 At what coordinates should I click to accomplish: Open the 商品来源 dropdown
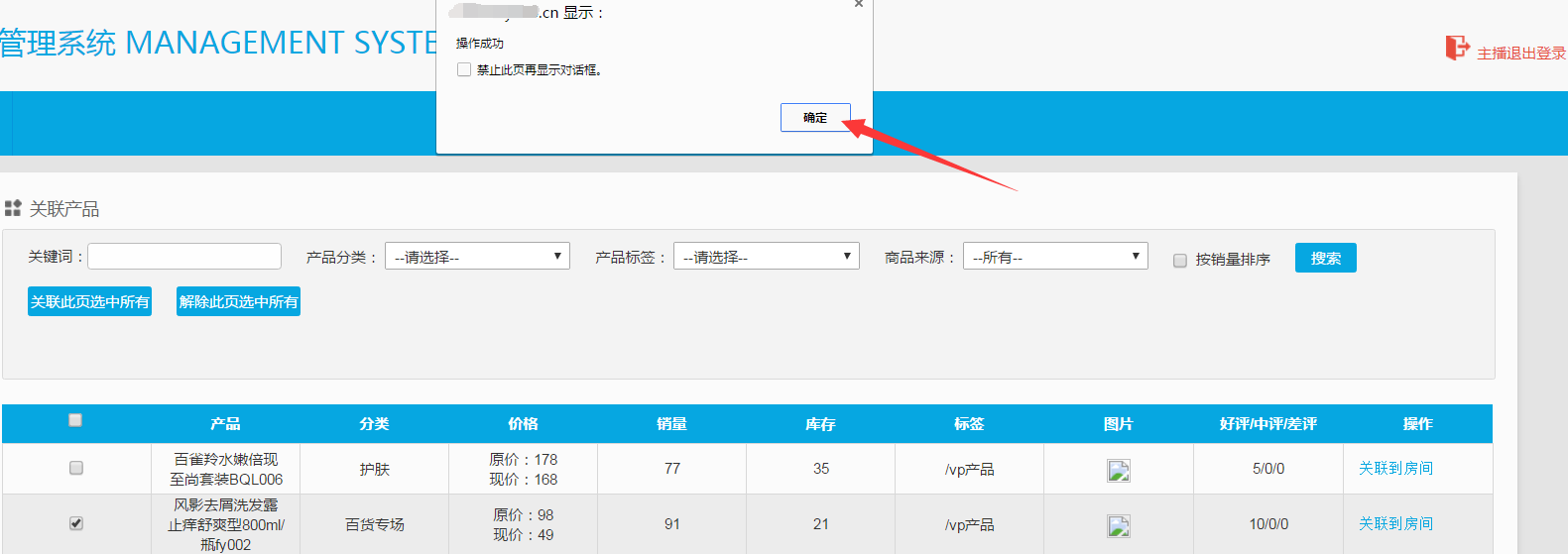1055,257
